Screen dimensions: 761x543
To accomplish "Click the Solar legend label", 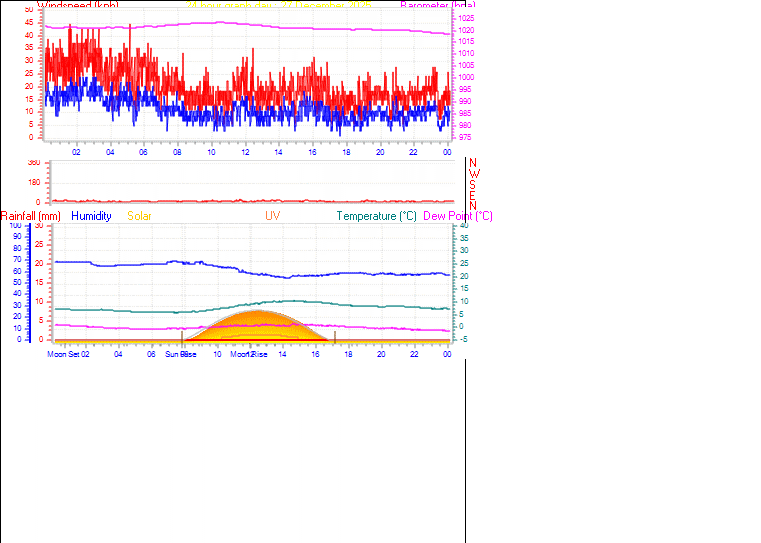I will [139, 216].
